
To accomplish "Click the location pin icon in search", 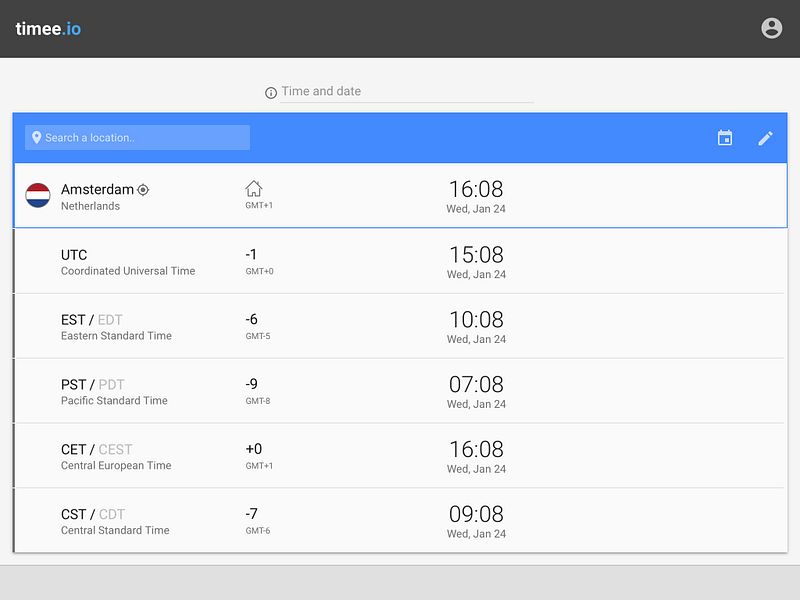I will 36,137.
